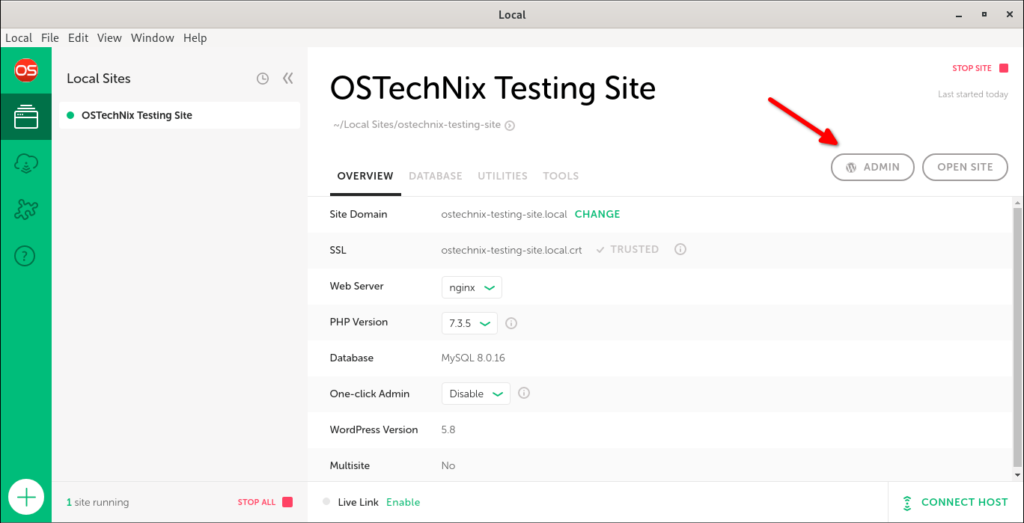Click the site folder path arrow icon
This screenshot has width=1024, height=523.
(x=510, y=126)
